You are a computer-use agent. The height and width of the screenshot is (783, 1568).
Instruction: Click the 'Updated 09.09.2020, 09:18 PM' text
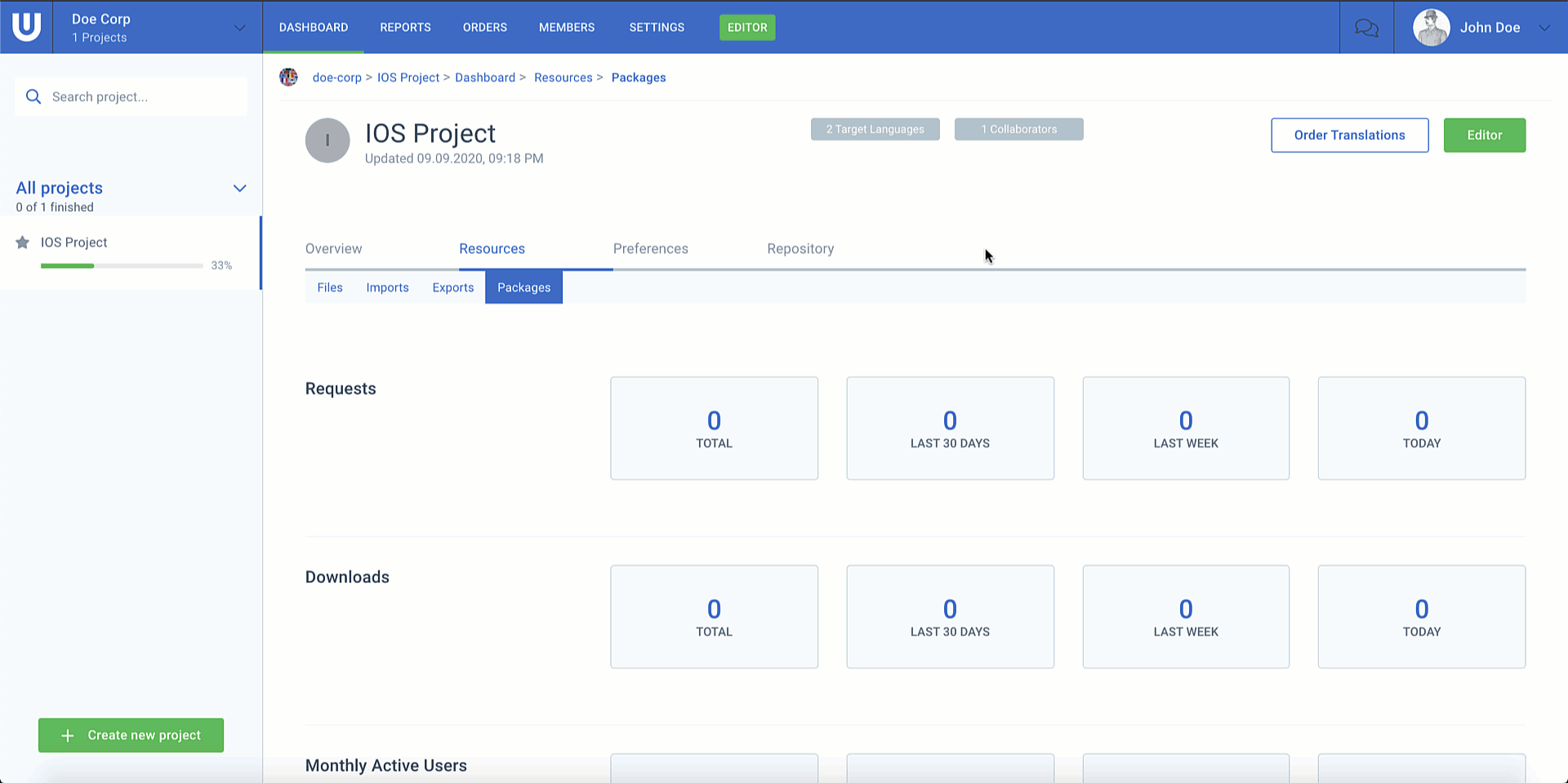454,158
